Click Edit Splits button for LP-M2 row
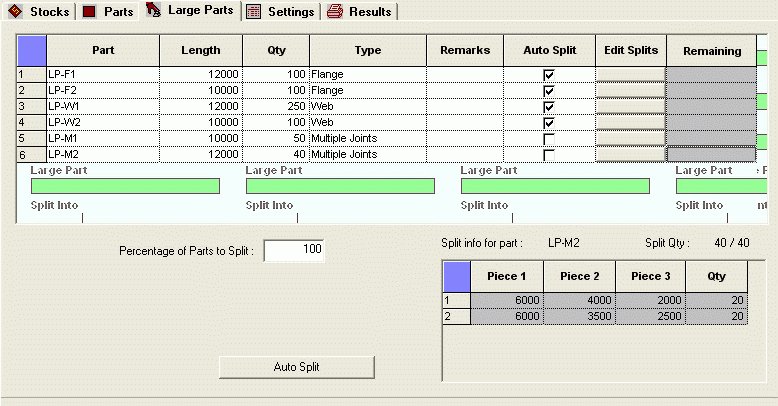Image resolution: width=778 pixels, height=406 pixels. click(x=630, y=155)
